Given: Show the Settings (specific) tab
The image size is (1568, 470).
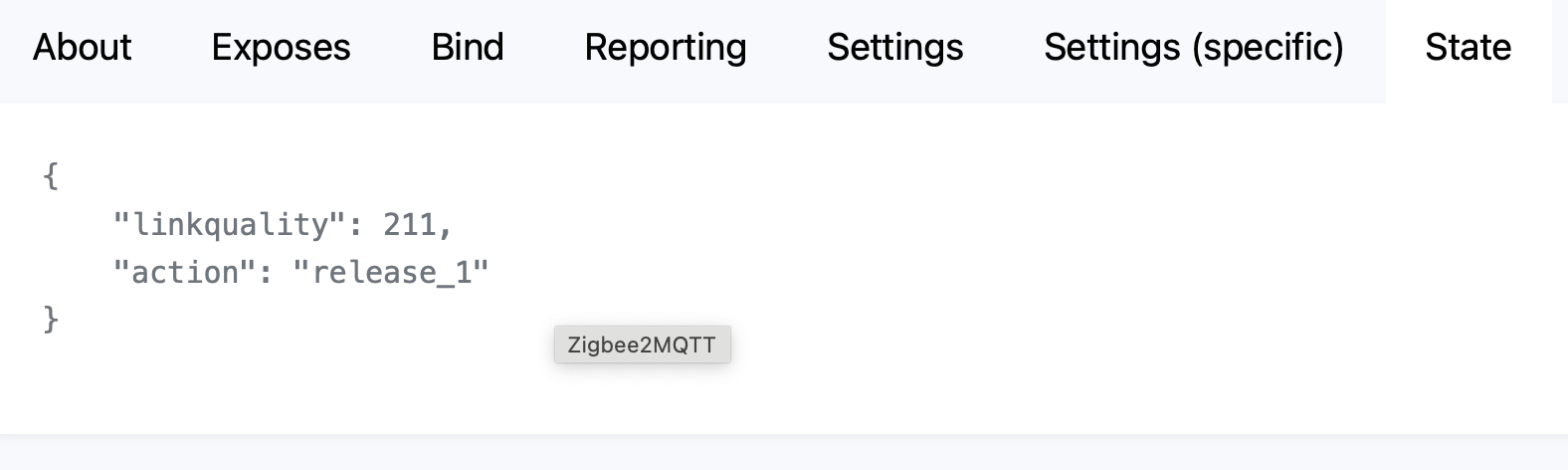Looking at the screenshot, I should pyautogui.click(x=1194, y=48).
